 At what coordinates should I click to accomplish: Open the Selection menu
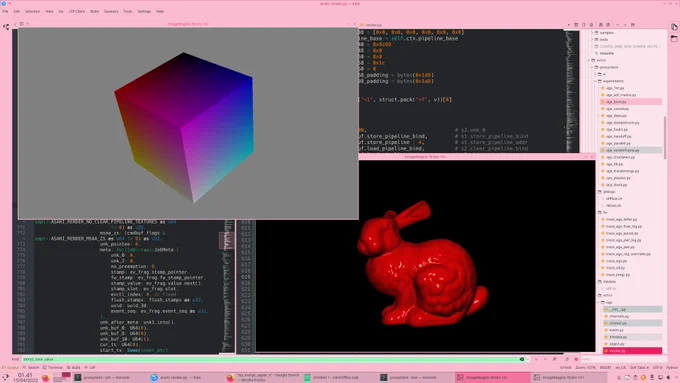tap(32, 11)
